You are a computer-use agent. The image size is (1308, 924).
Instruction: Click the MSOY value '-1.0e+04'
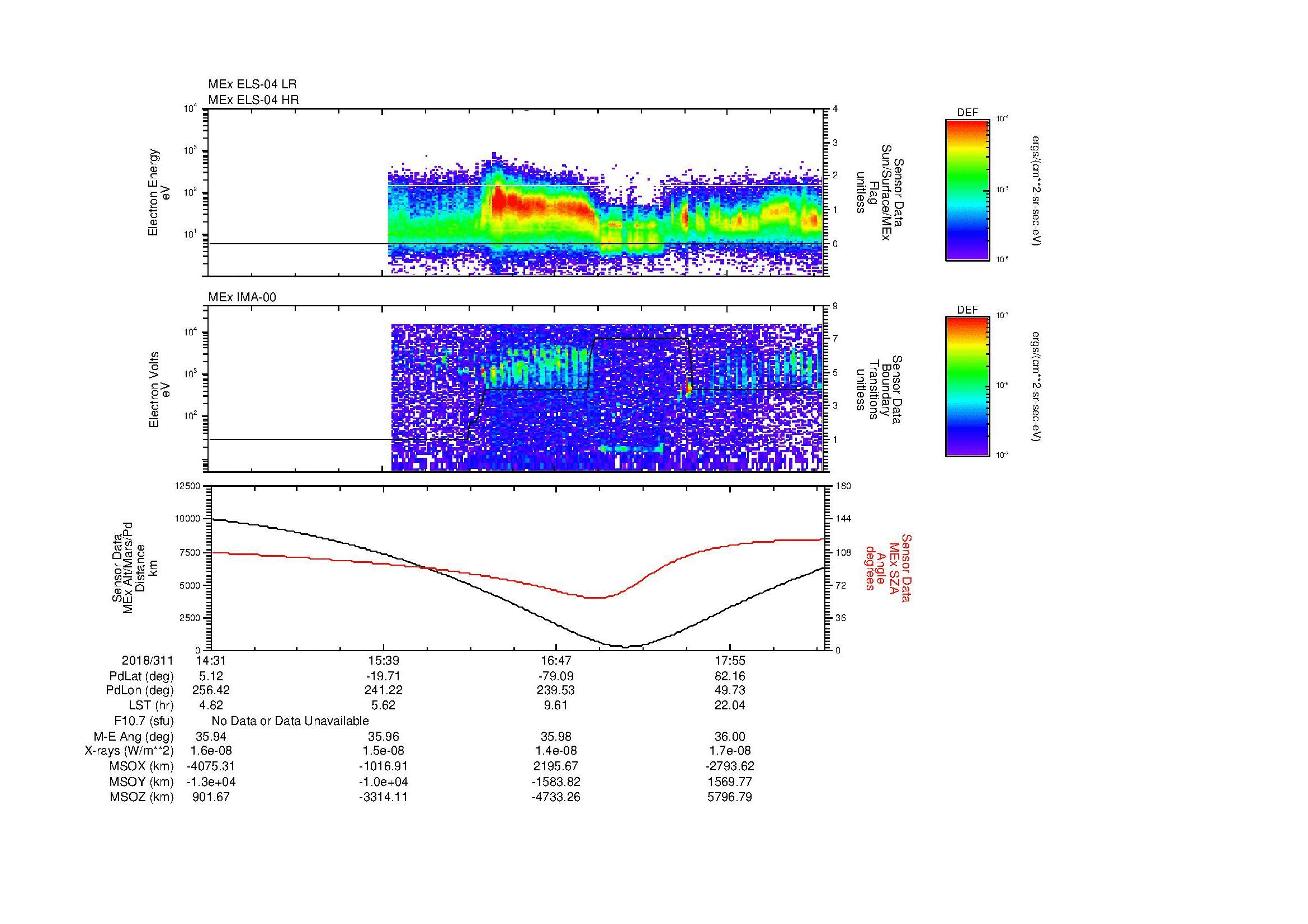point(384,781)
